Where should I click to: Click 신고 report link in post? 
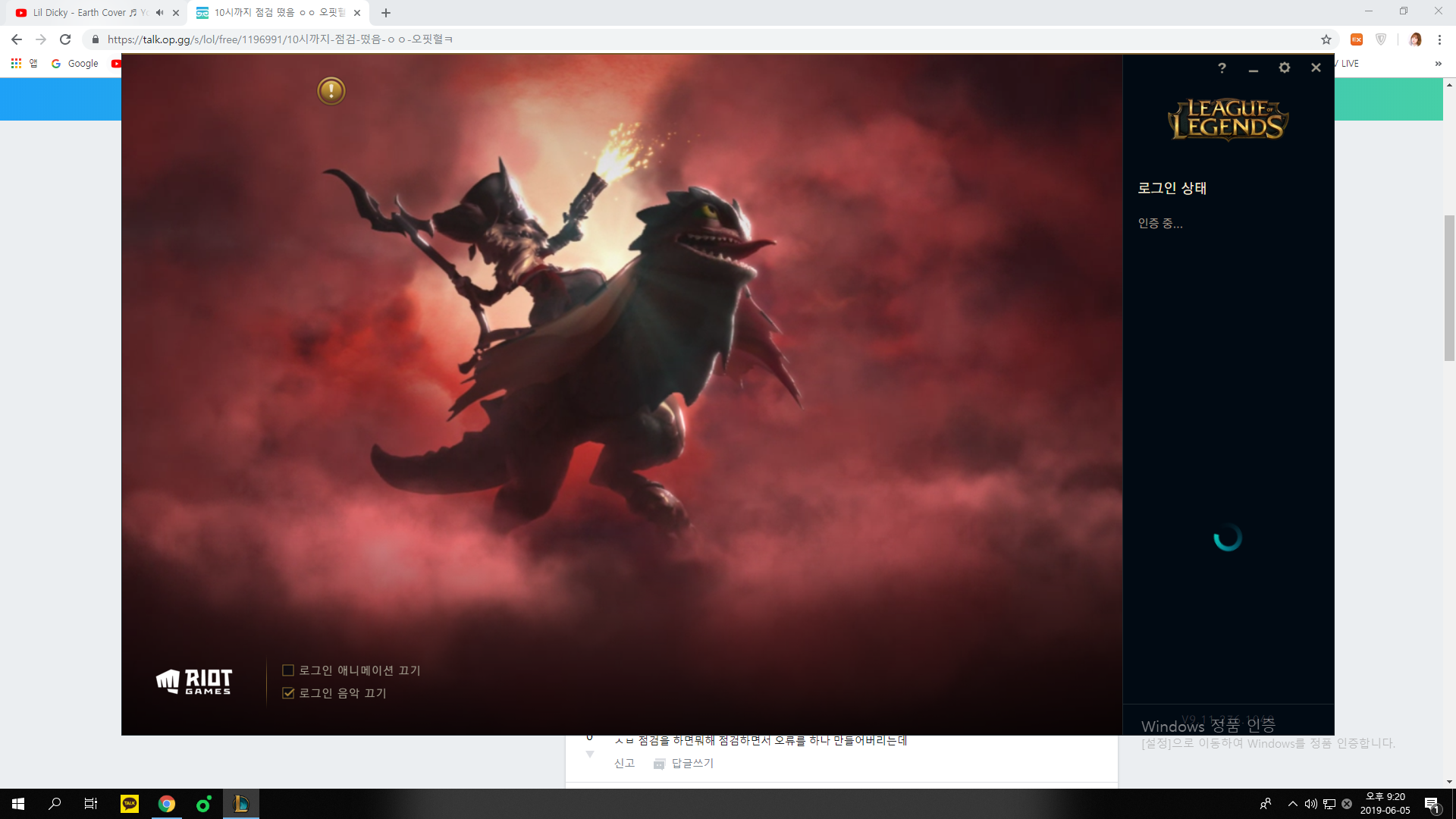pos(624,763)
